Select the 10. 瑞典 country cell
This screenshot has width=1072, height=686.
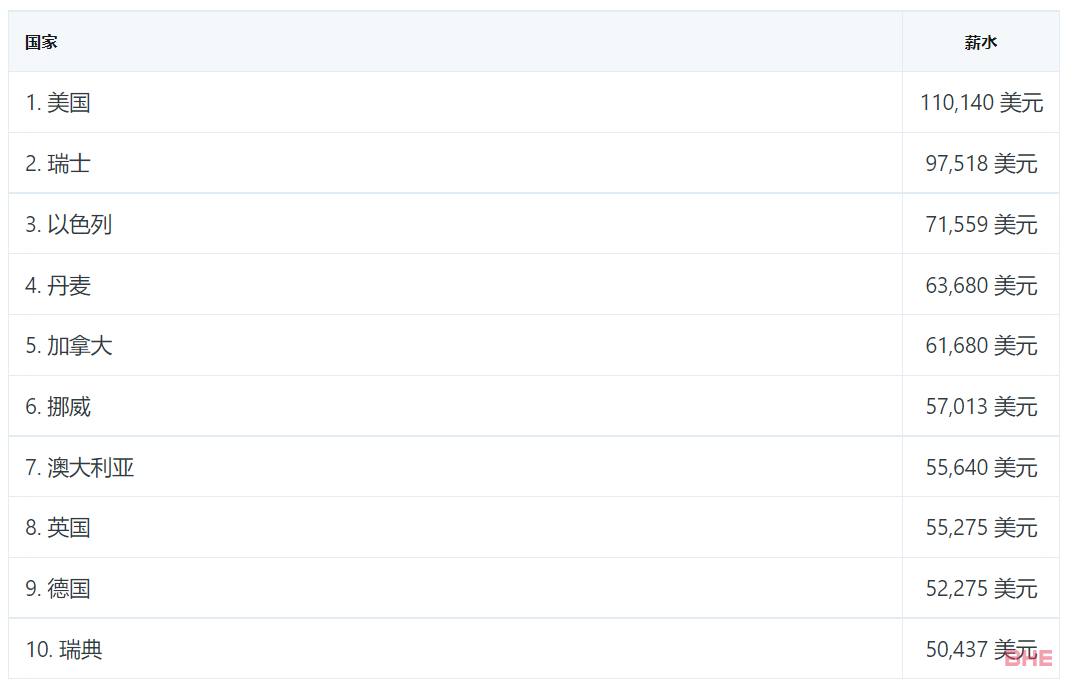click(64, 650)
